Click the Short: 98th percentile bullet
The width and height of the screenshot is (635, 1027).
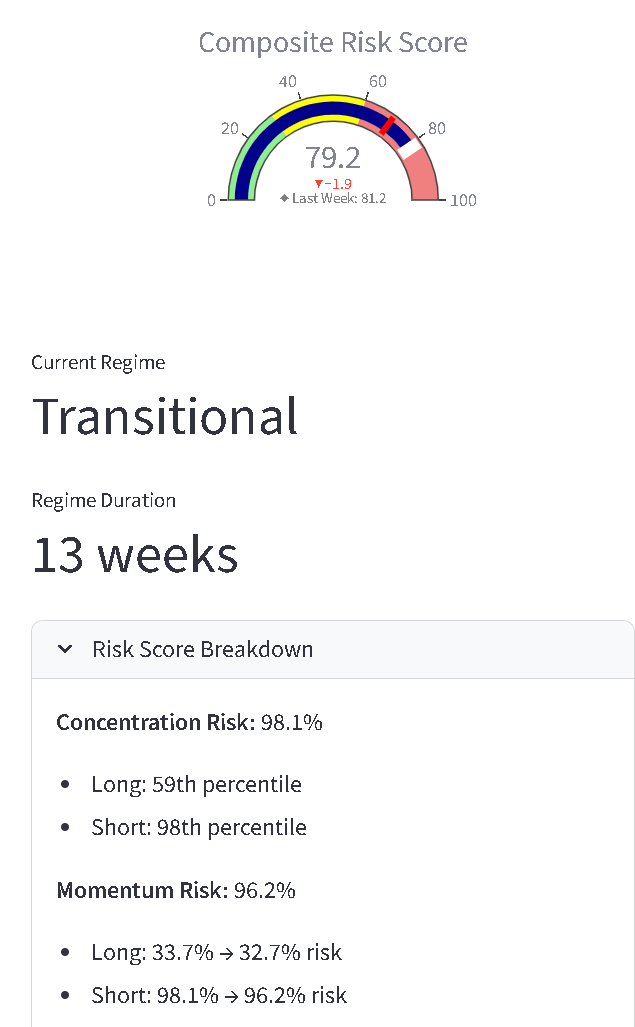click(x=199, y=827)
